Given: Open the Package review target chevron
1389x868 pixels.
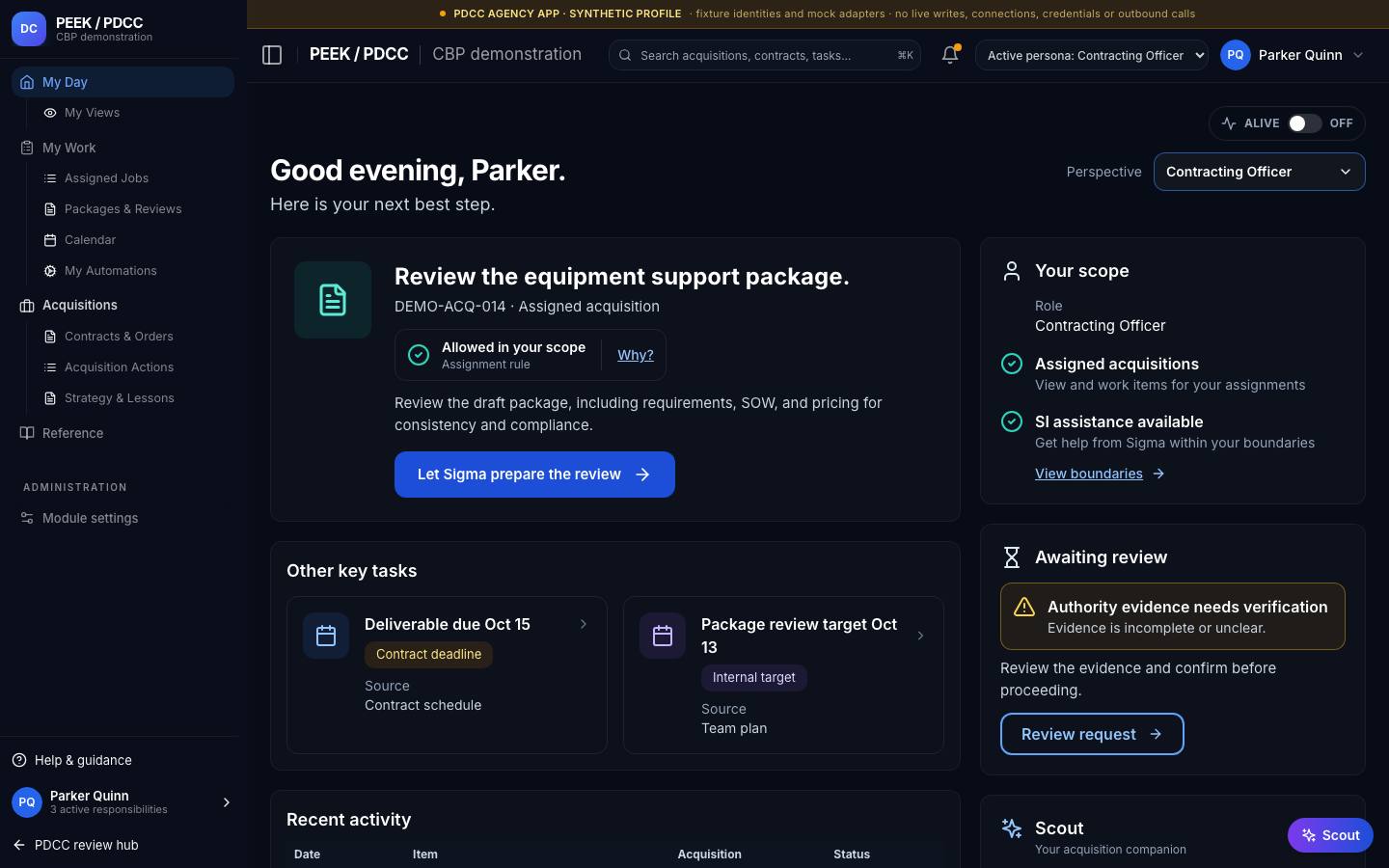Looking at the screenshot, I should pyautogui.click(x=920, y=636).
